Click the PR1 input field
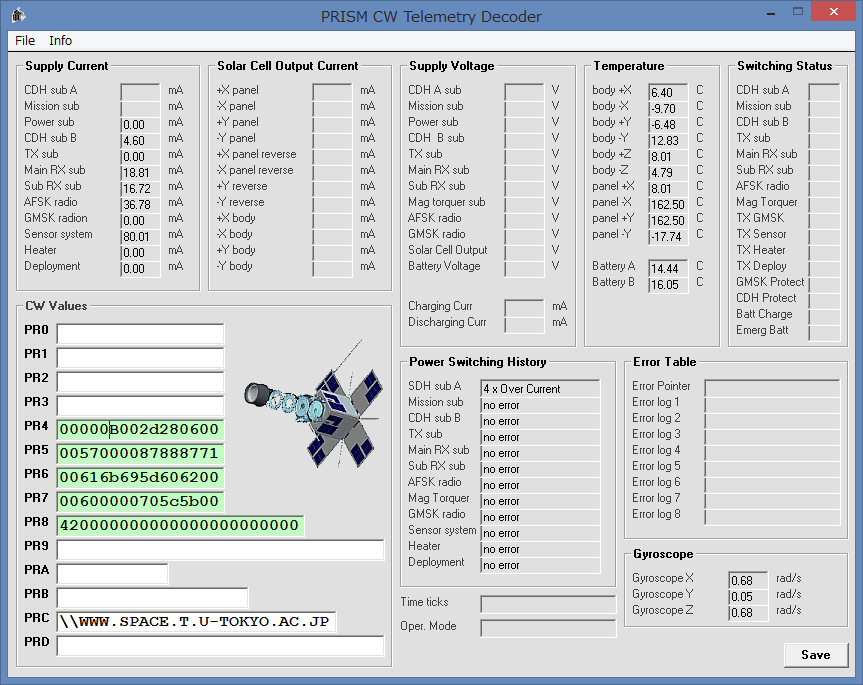The height and width of the screenshot is (685, 863). pos(140,358)
